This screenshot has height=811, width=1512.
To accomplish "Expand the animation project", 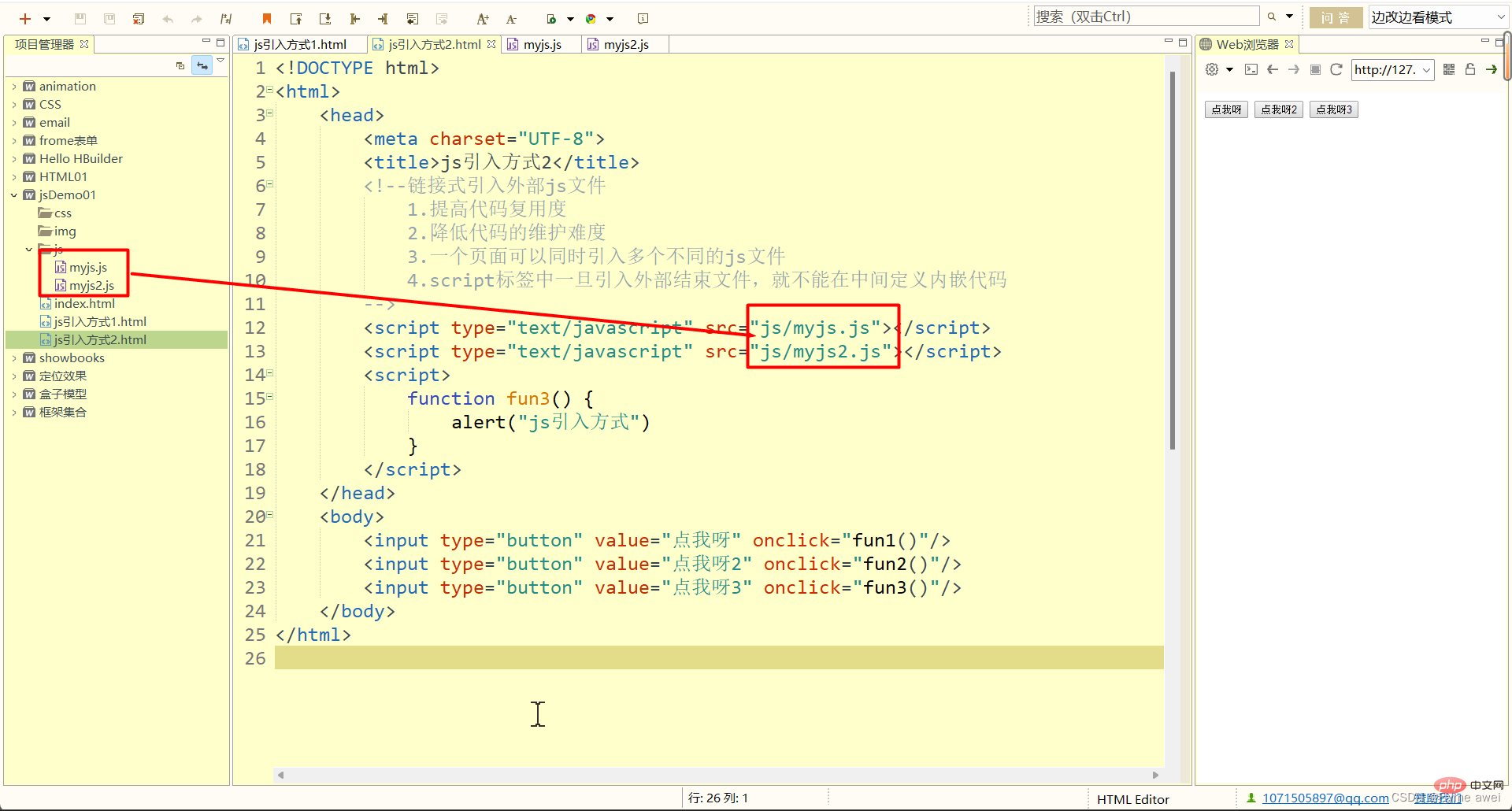I will [14, 87].
